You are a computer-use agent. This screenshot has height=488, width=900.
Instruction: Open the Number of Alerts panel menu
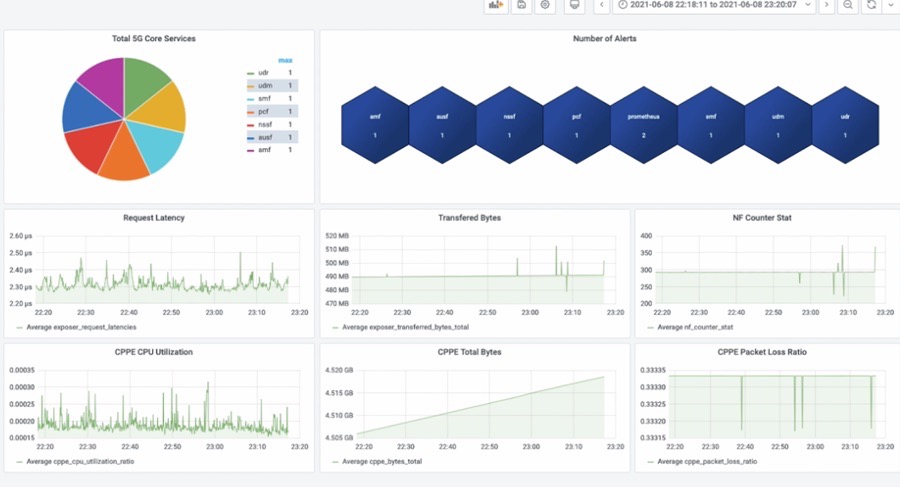pos(604,39)
